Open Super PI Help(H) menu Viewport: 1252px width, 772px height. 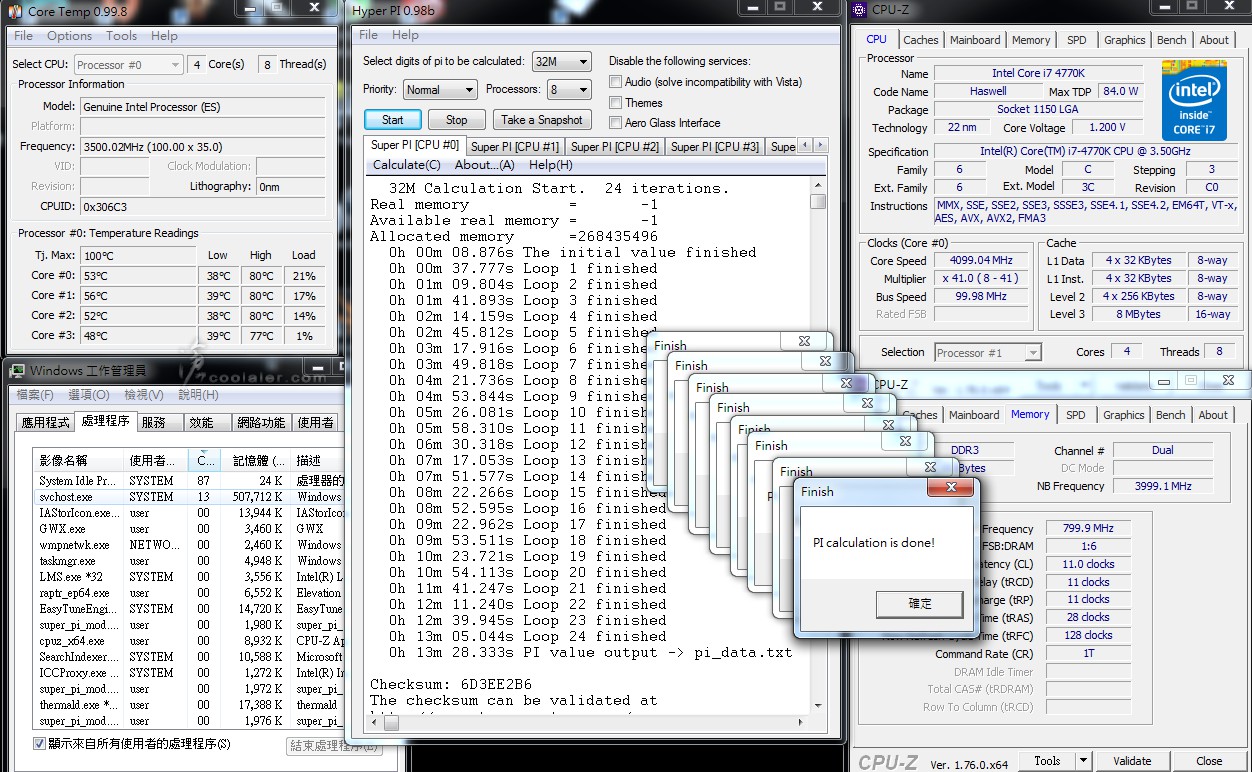pos(551,165)
